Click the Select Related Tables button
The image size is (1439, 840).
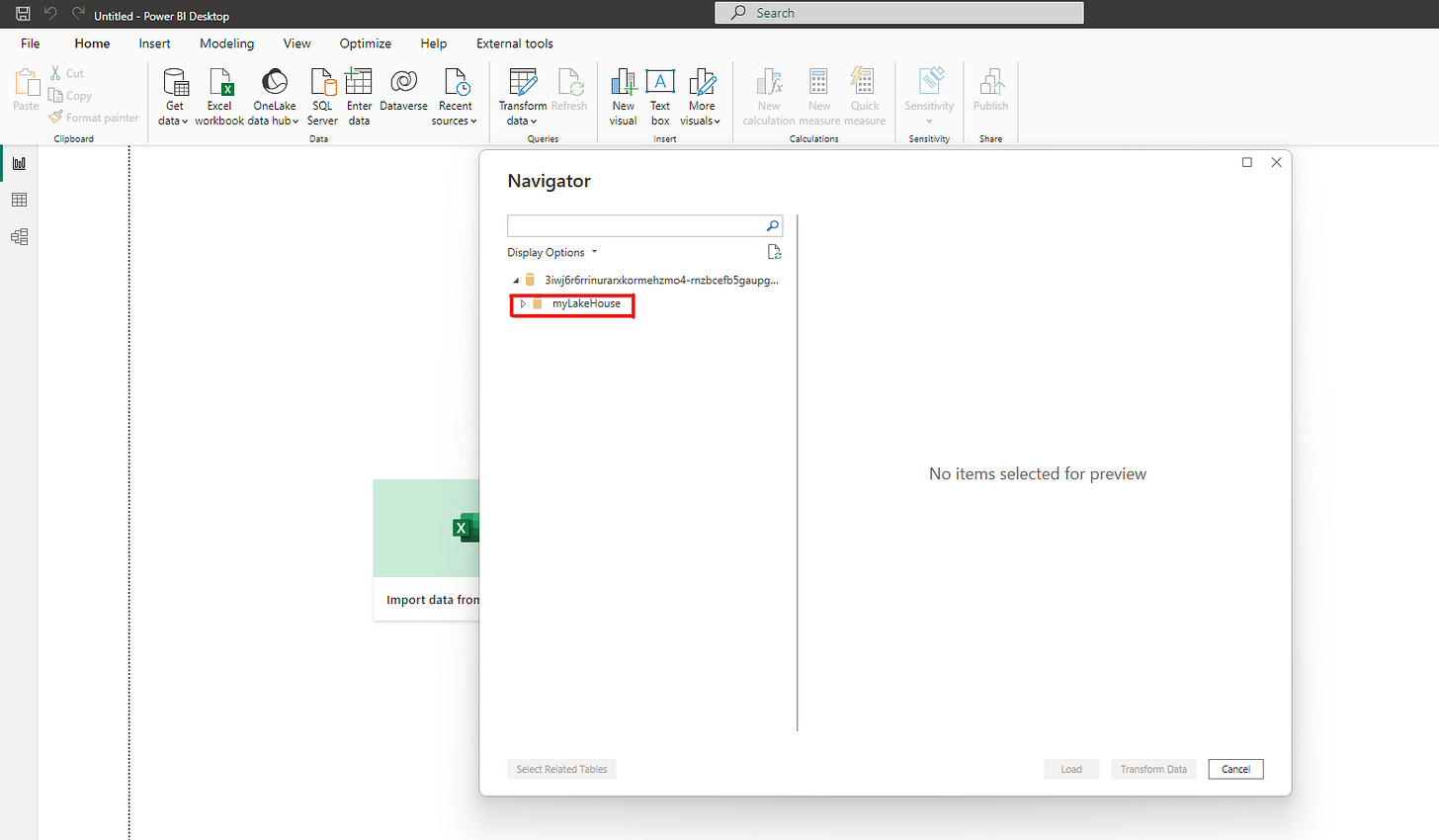coord(561,769)
